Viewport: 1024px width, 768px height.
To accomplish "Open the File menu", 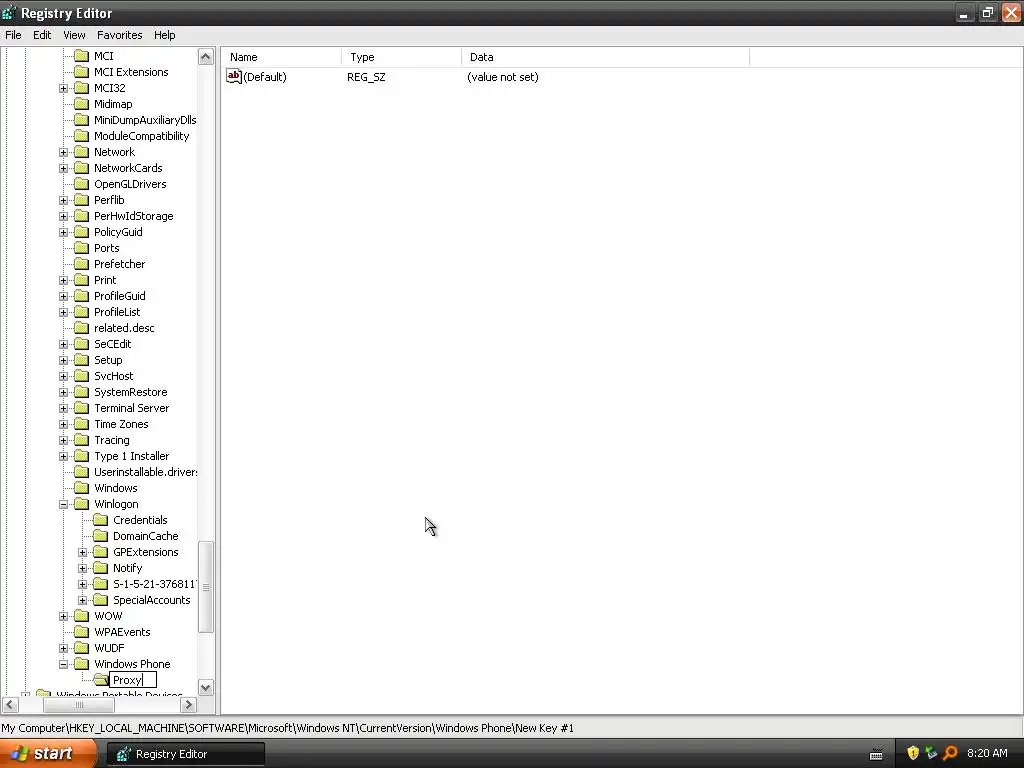I will (13, 35).
